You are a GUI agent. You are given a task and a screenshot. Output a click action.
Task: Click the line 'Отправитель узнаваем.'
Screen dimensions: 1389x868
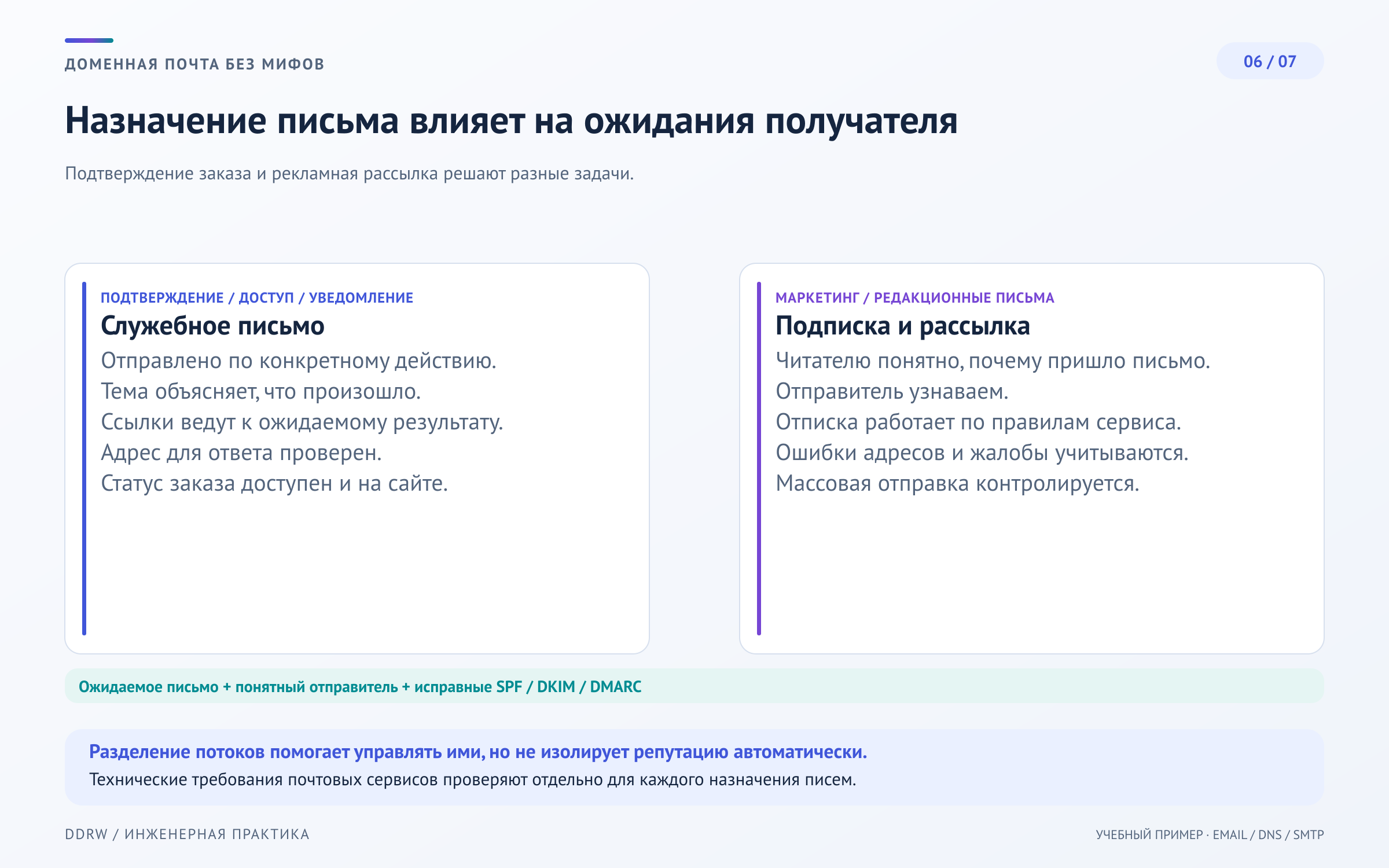tap(892, 392)
